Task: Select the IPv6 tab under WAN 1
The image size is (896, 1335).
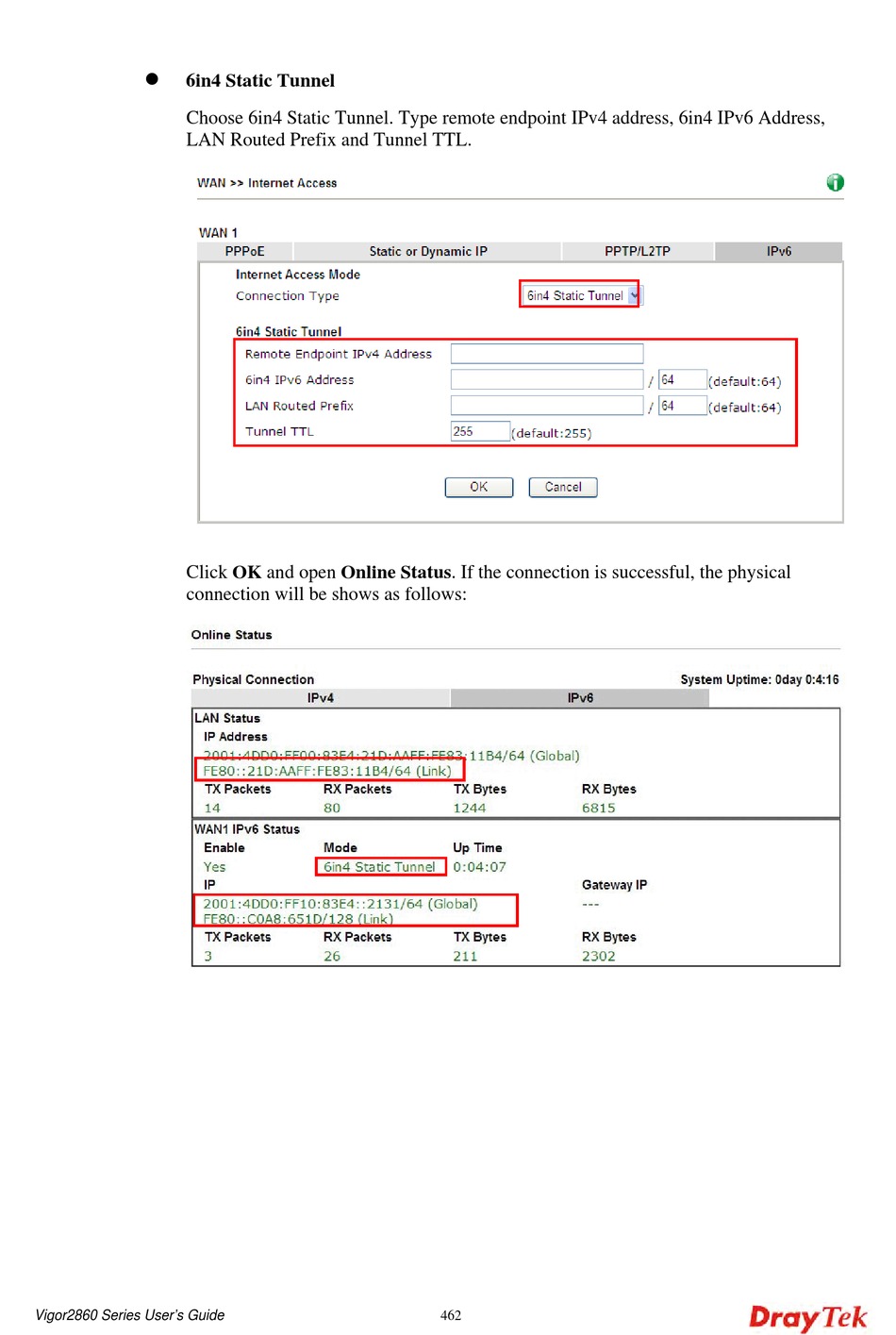Action: (778, 252)
